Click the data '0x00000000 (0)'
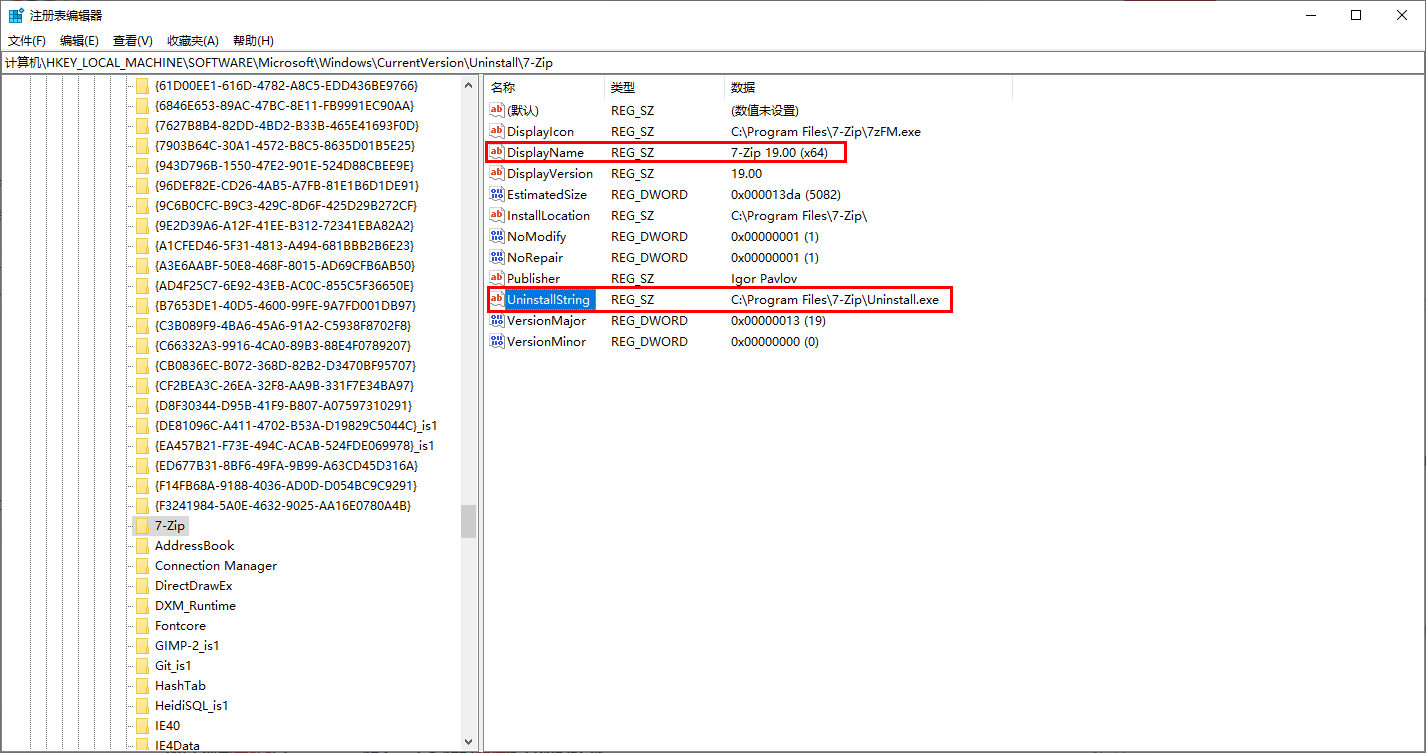Screen dimensions: 1426x753 (775, 341)
